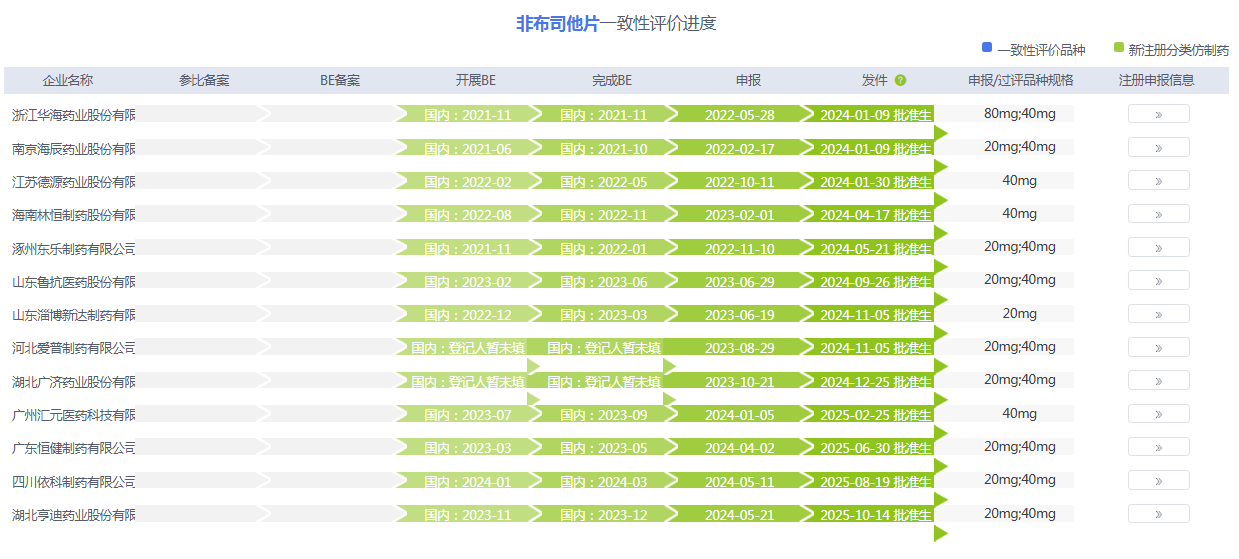Expand registration info for 南京海辰药业 row
This screenshot has width=1239, height=559.
[1158, 148]
